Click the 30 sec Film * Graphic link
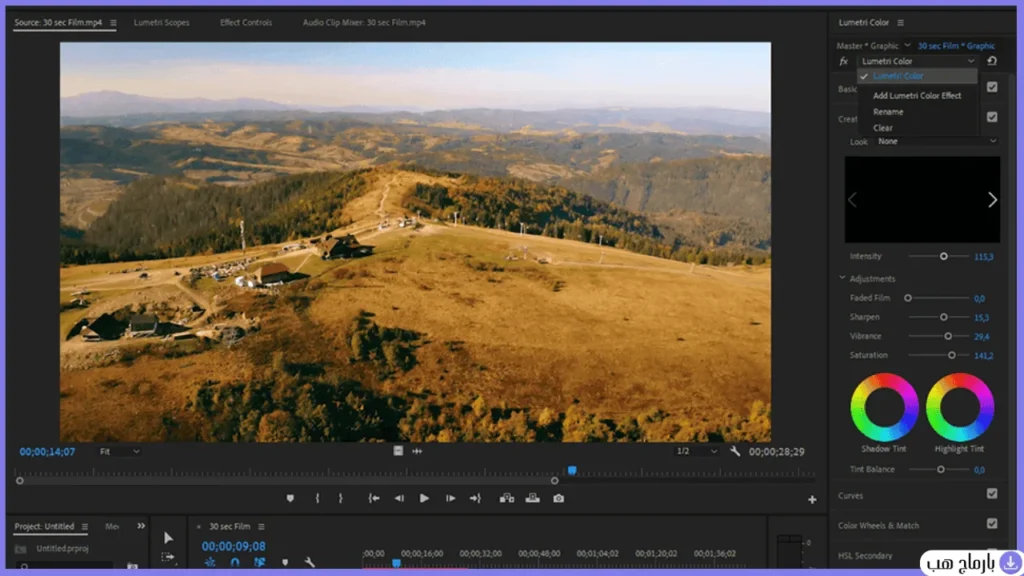 [x=956, y=46]
